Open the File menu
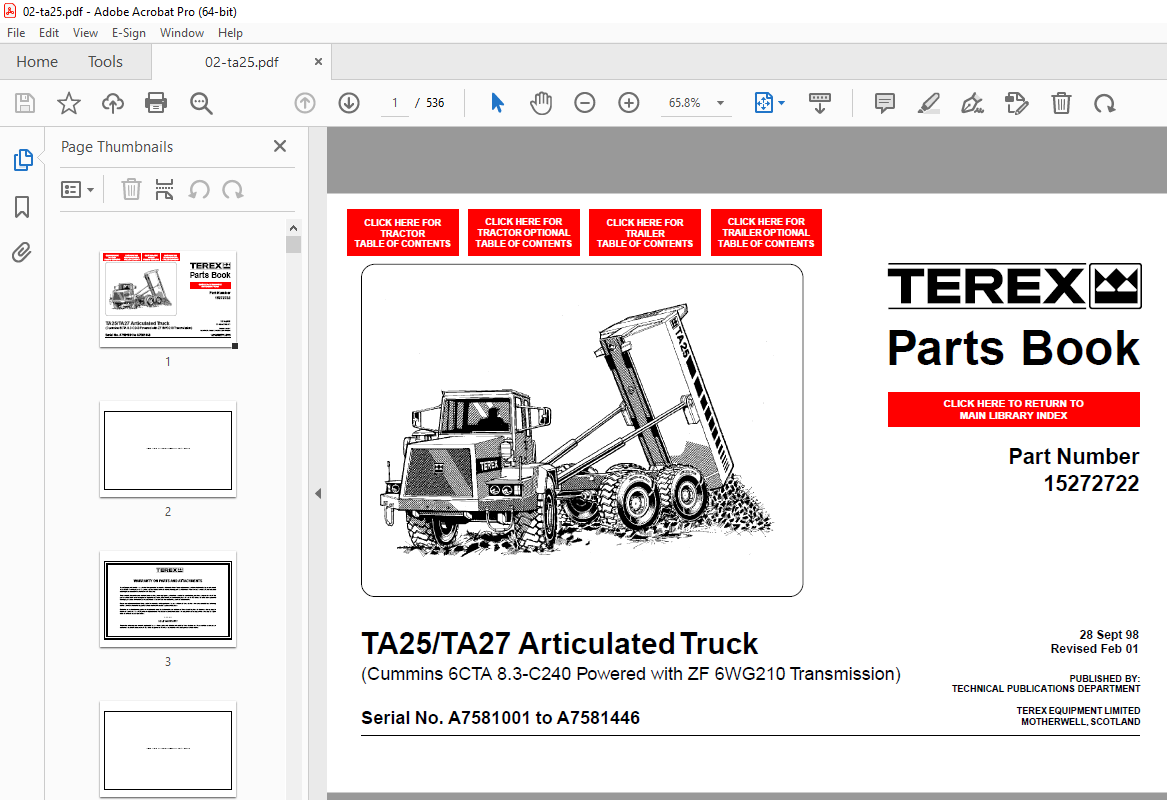Image resolution: width=1167 pixels, height=800 pixels. (x=16, y=33)
